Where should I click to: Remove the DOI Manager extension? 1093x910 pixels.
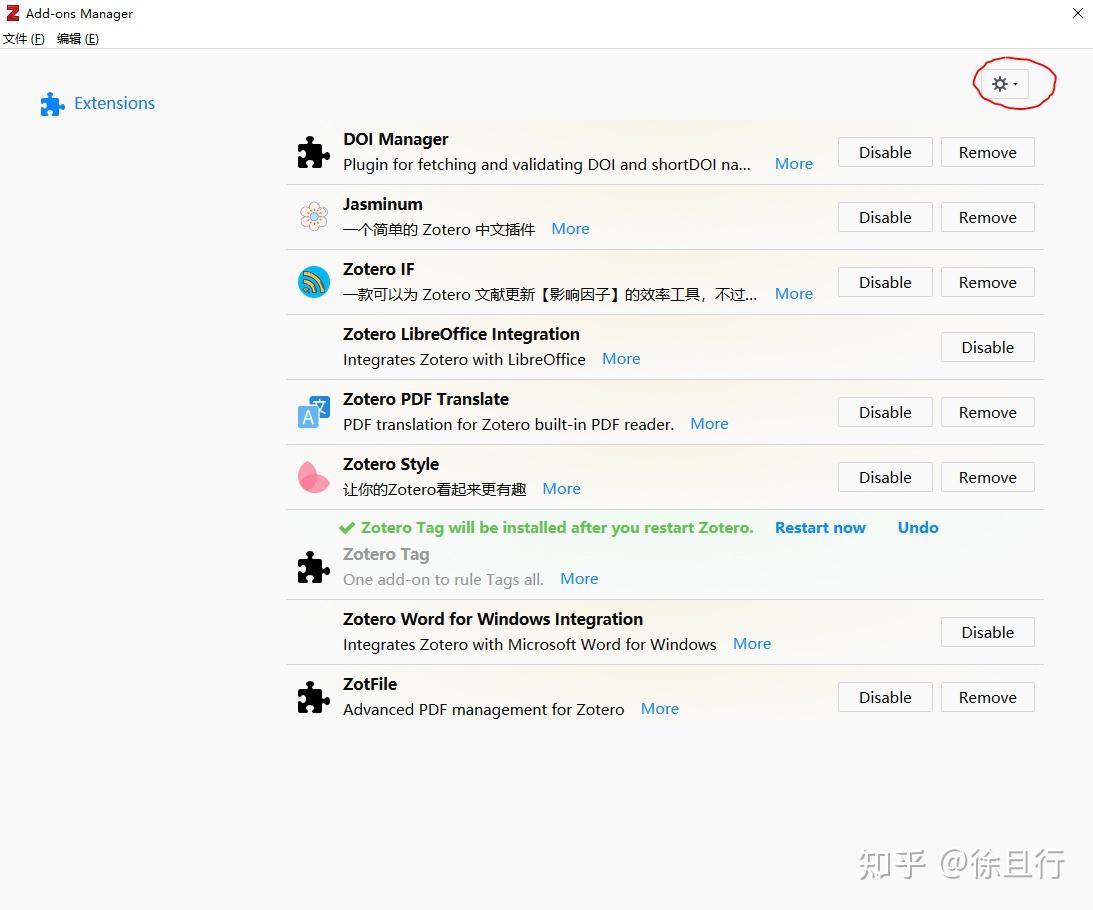[x=987, y=152]
